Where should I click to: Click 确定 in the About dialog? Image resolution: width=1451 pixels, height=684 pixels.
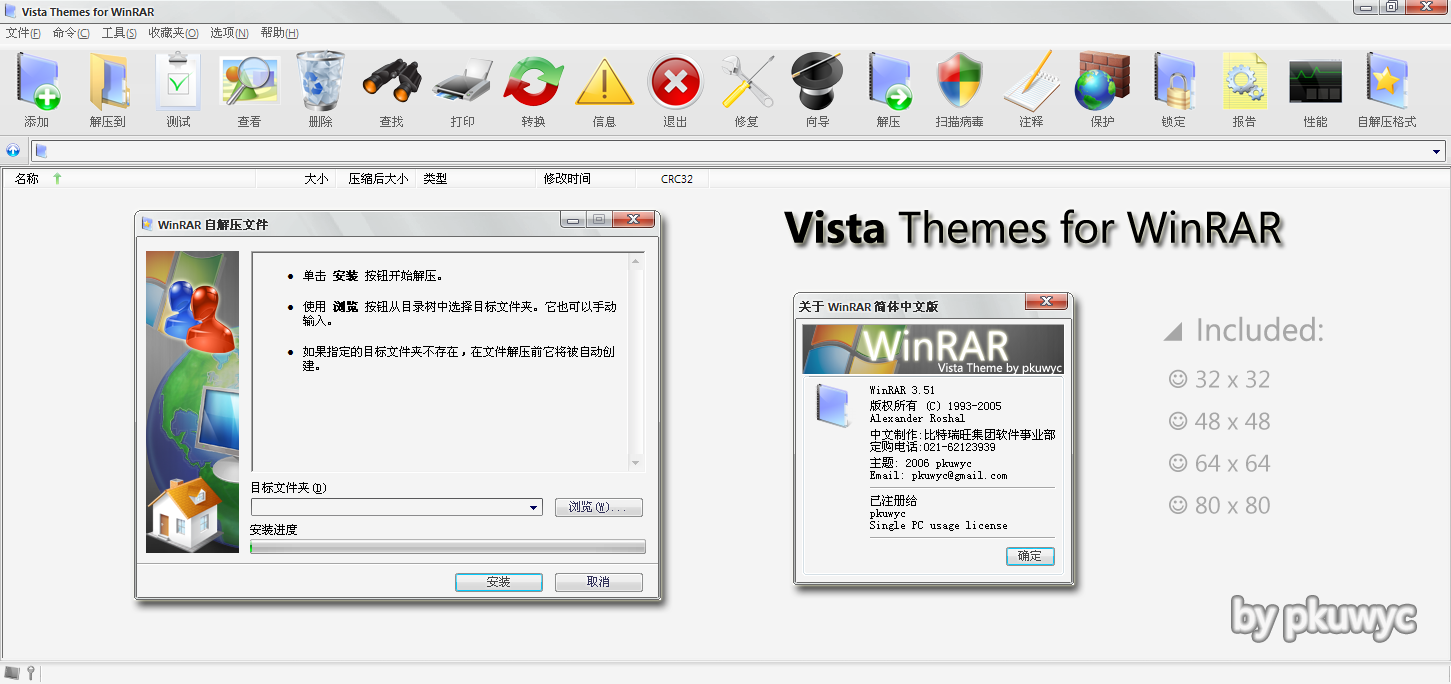(x=1030, y=556)
